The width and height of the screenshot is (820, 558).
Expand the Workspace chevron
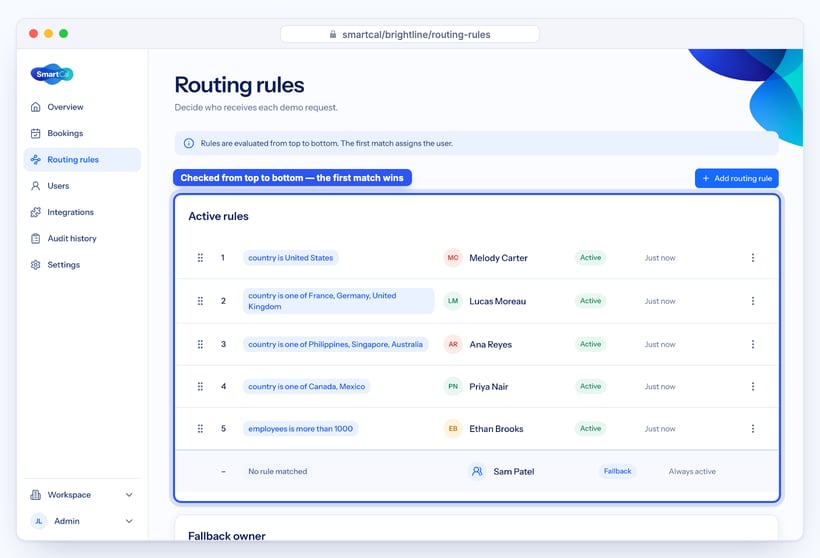click(129, 495)
